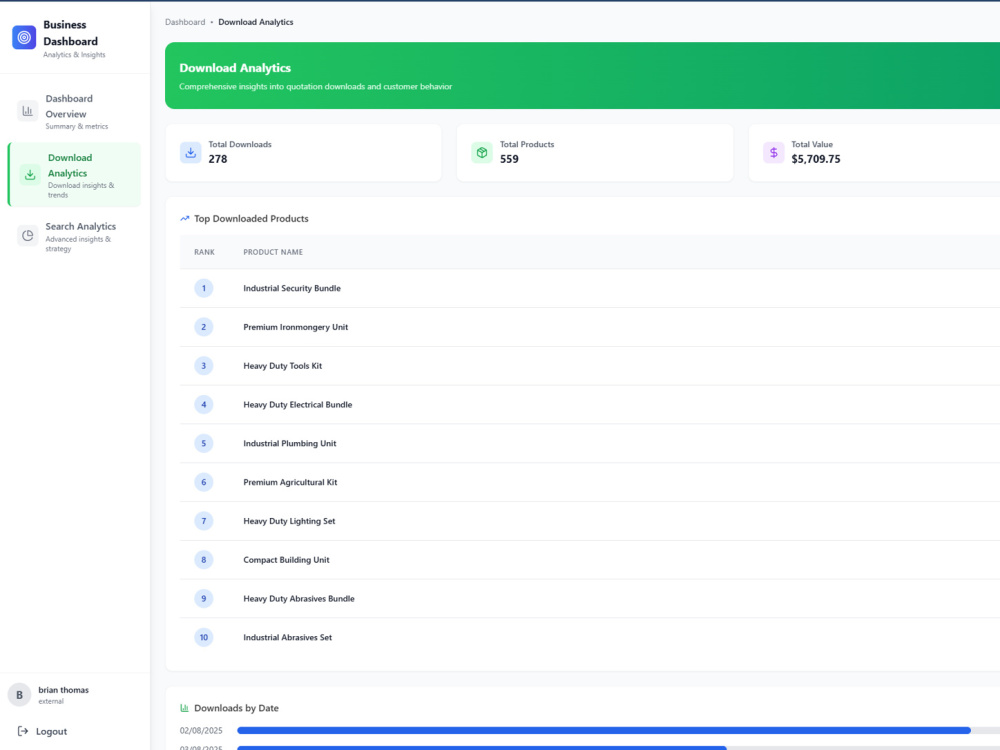Click the Dashboard Overview bar chart icon
This screenshot has height=750, width=1000.
tap(27, 111)
